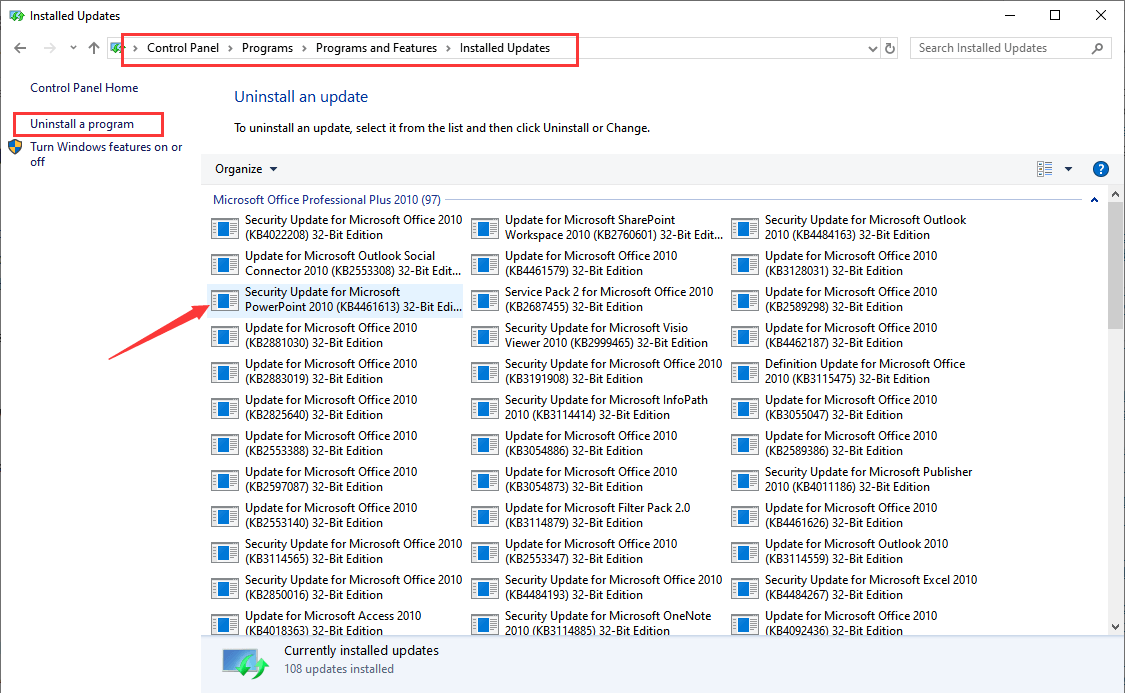Click the Forward navigation arrow
This screenshot has height=693, width=1125.
coord(50,48)
